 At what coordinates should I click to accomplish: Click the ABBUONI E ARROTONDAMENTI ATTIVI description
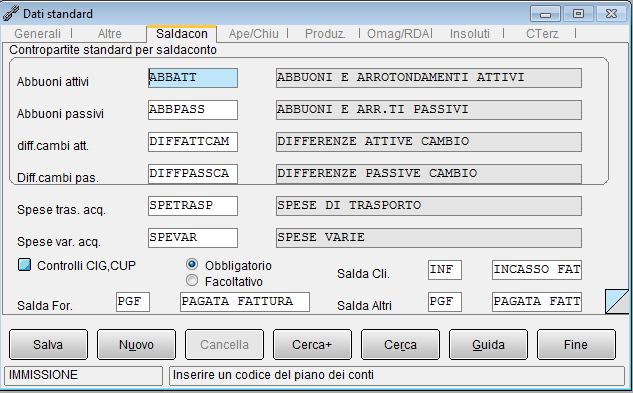pyautogui.click(x=429, y=78)
